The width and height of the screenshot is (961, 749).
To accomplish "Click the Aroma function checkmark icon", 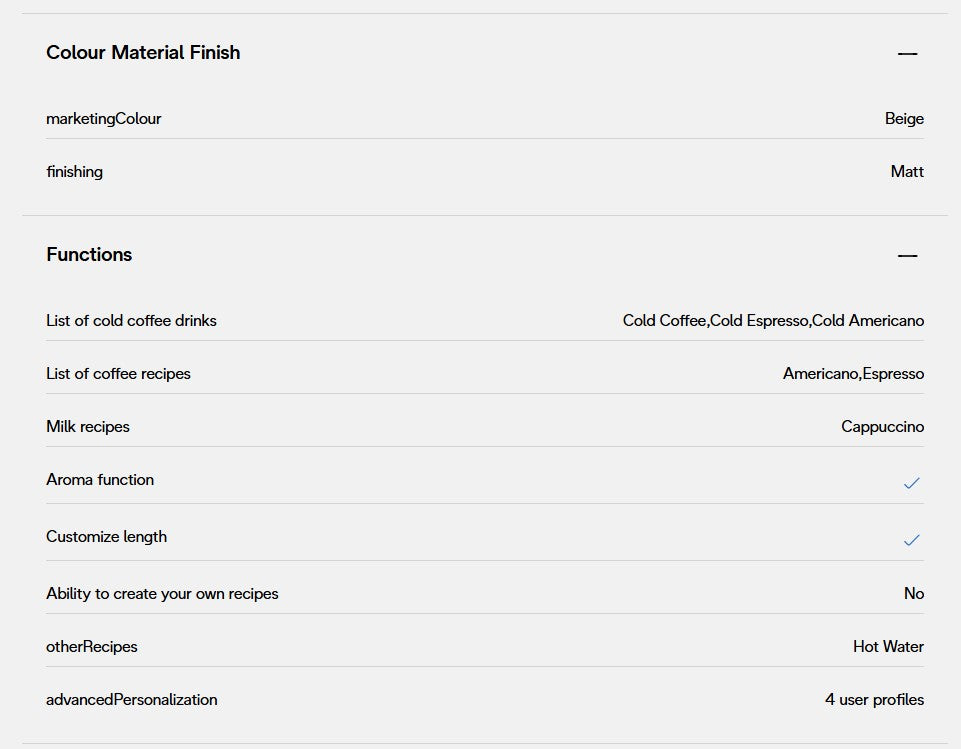I will [911, 483].
